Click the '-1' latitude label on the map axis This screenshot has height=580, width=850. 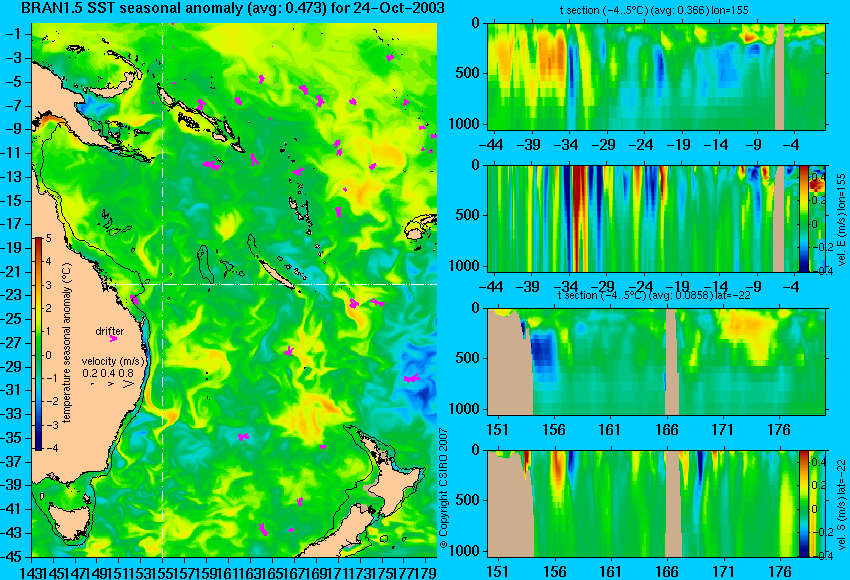coord(16,34)
